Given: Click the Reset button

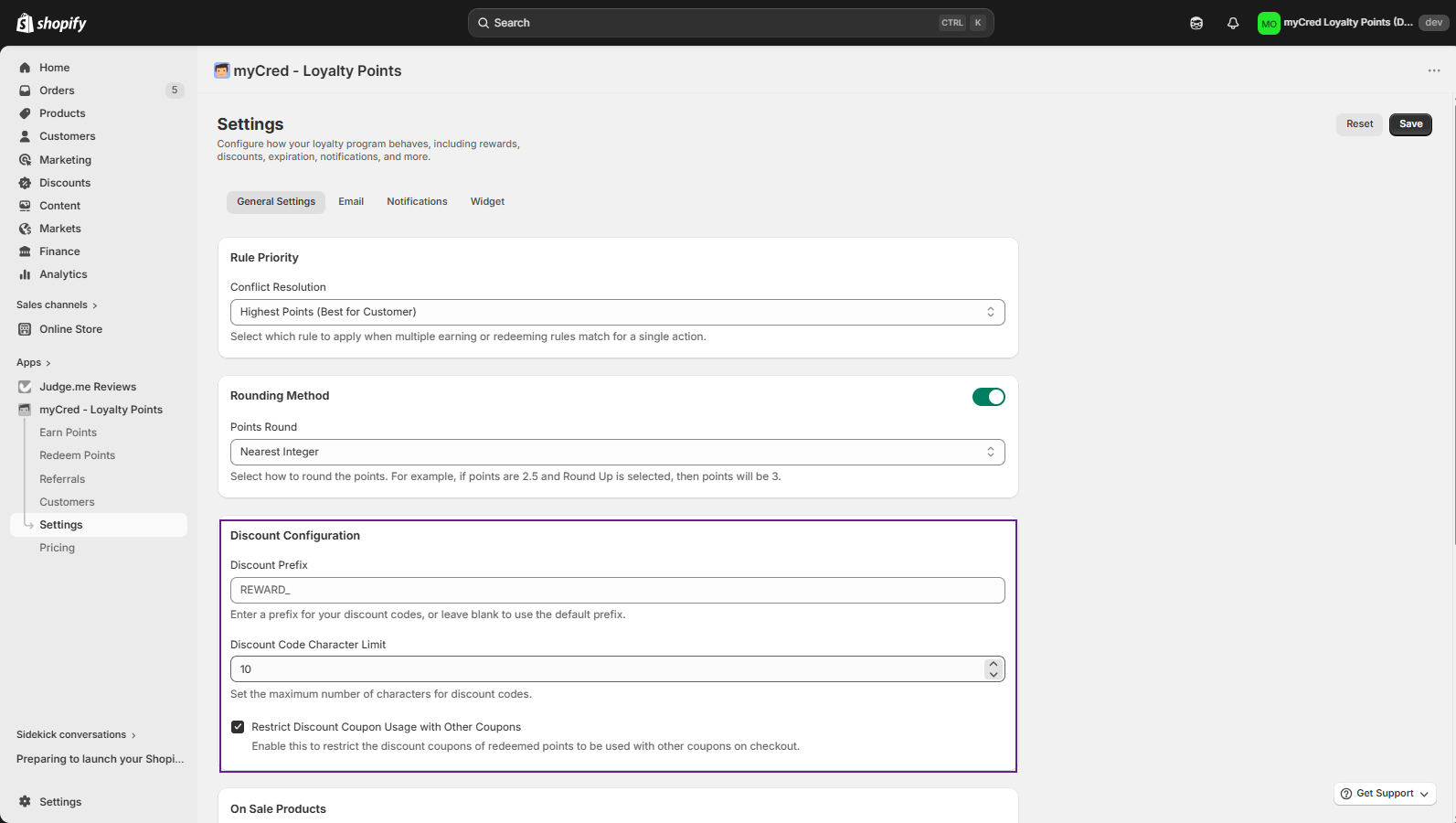Looking at the screenshot, I should (1359, 124).
